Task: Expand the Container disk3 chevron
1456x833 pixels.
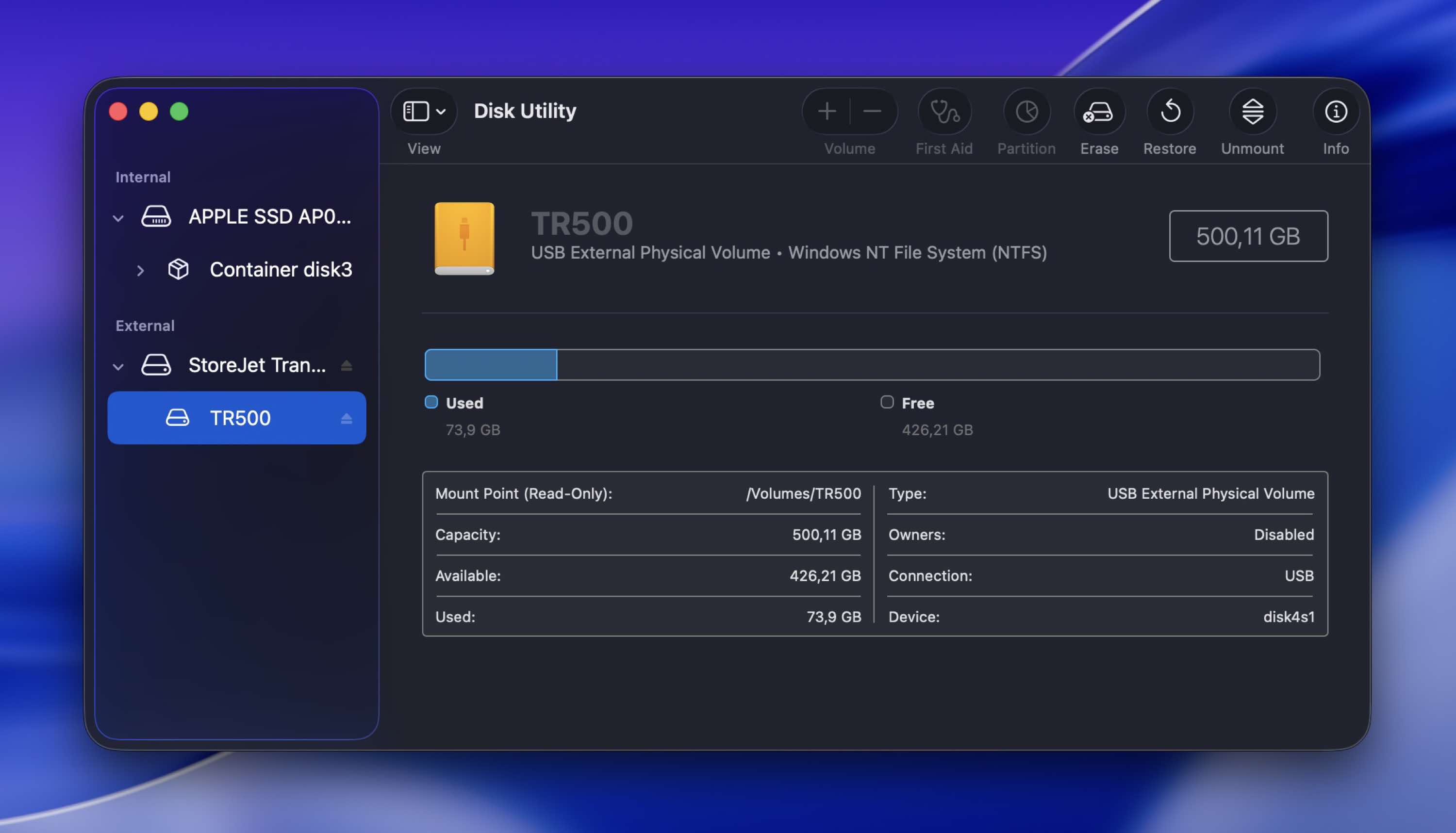Action: 140,270
